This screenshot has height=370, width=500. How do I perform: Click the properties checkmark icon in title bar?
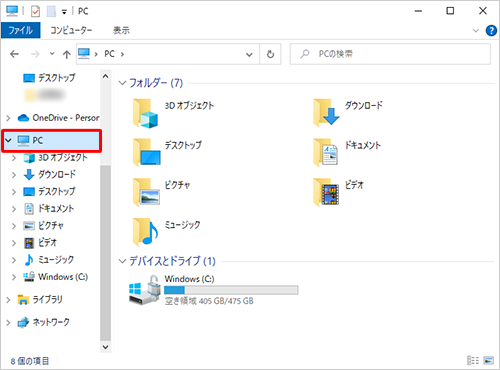click(x=35, y=11)
